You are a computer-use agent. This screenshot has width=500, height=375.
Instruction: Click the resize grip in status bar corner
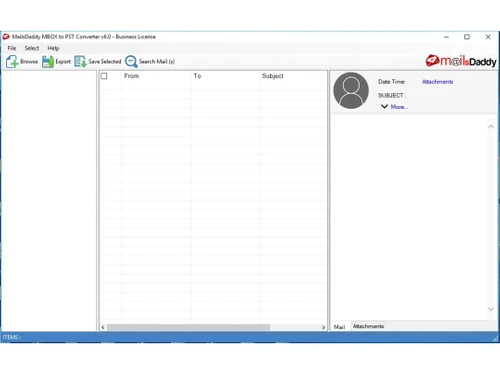tap(495, 339)
